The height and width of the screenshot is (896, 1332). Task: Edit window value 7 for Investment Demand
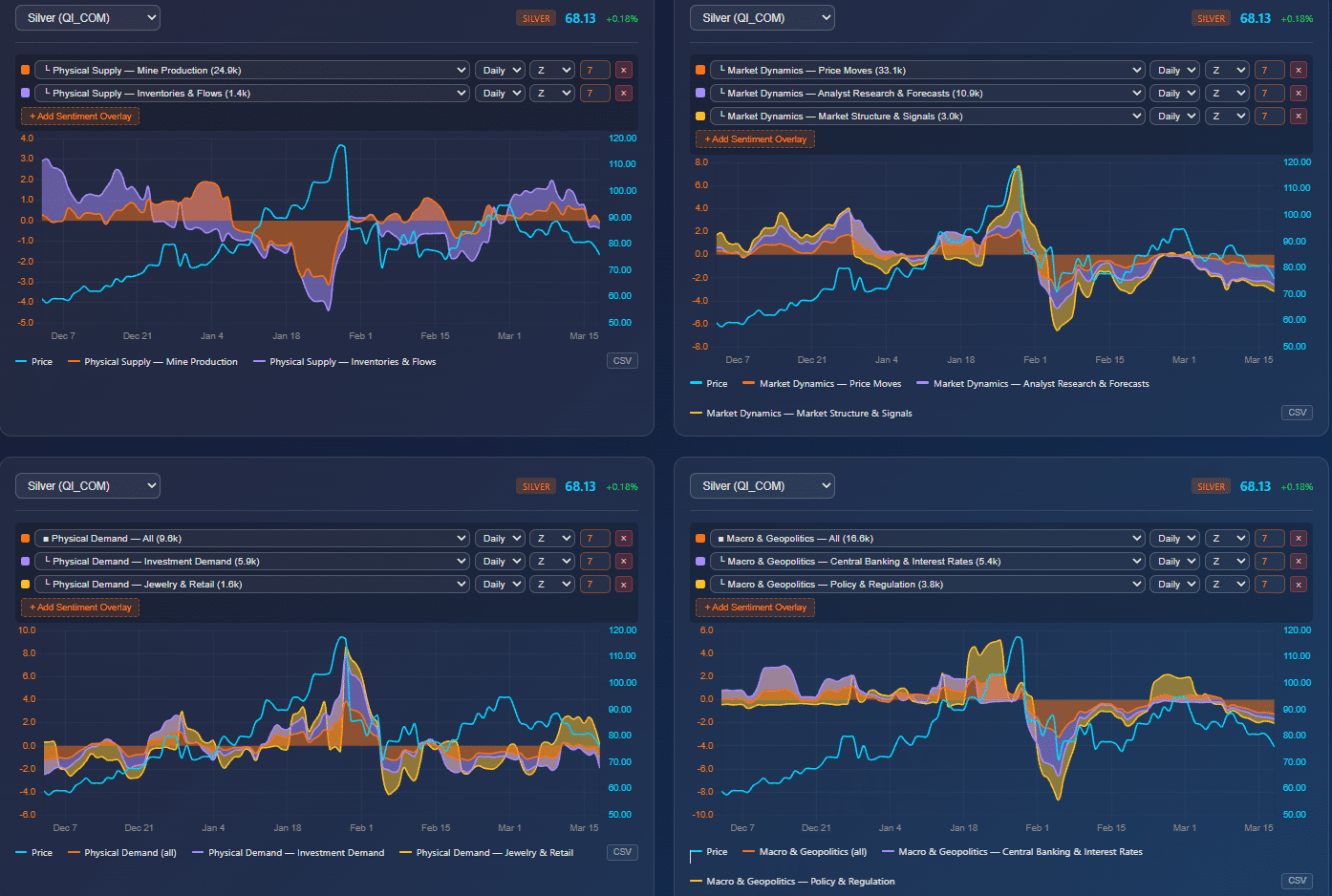594,561
